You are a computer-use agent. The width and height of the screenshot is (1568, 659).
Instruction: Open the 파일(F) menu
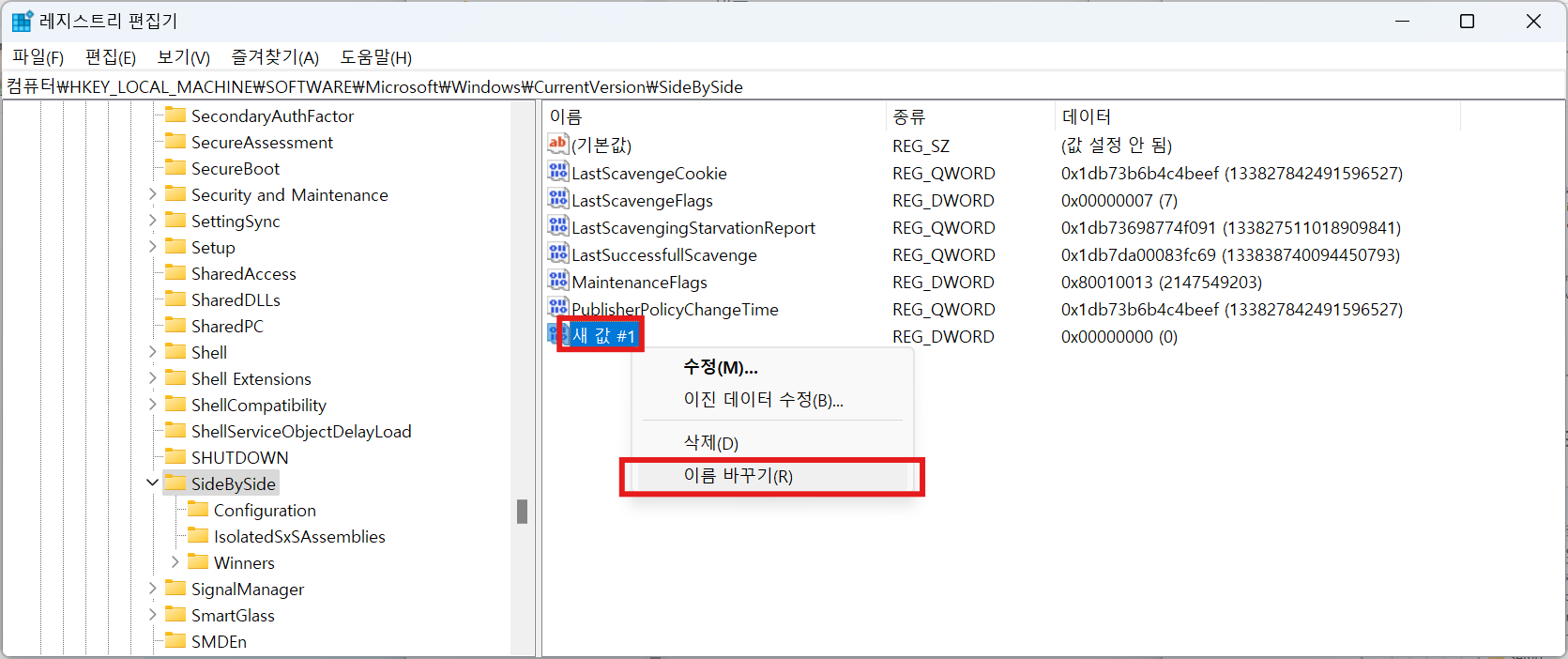click(x=38, y=57)
